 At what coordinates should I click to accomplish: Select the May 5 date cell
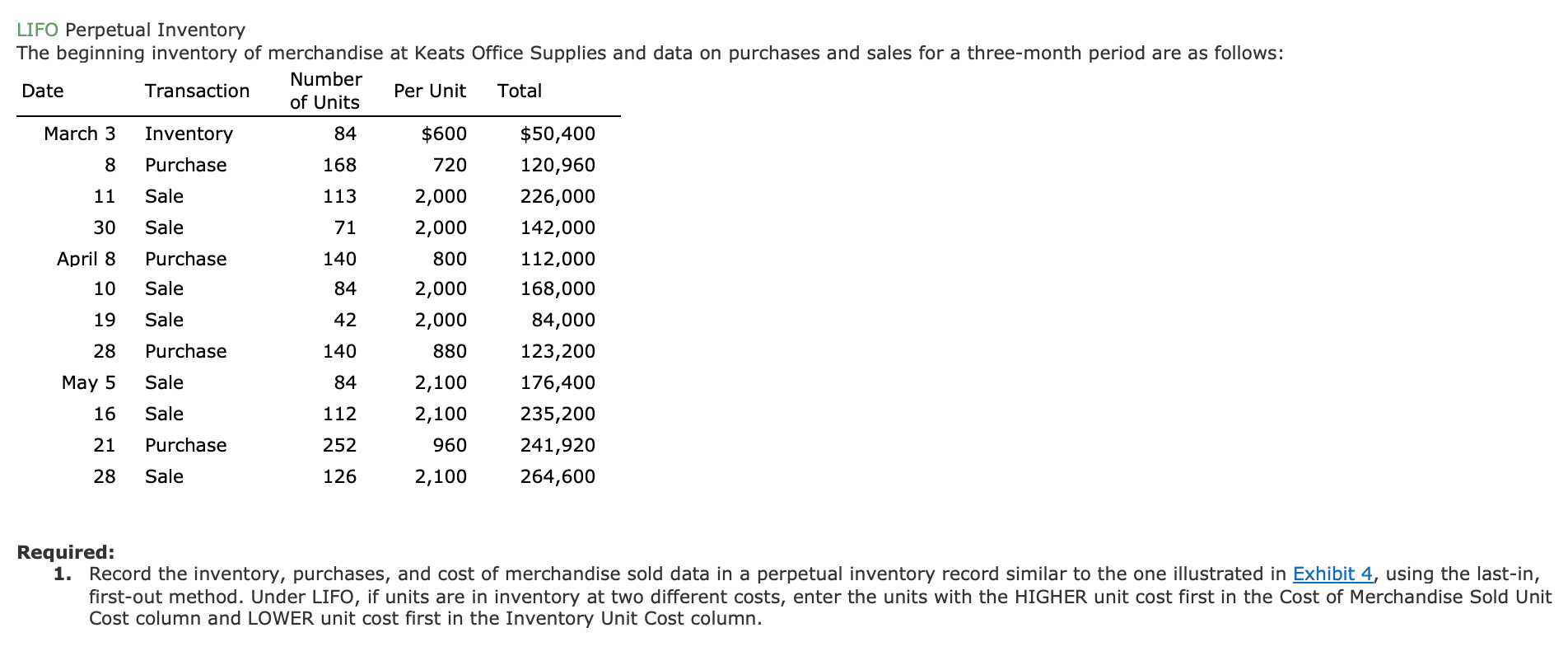pyautogui.click(x=88, y=382)
